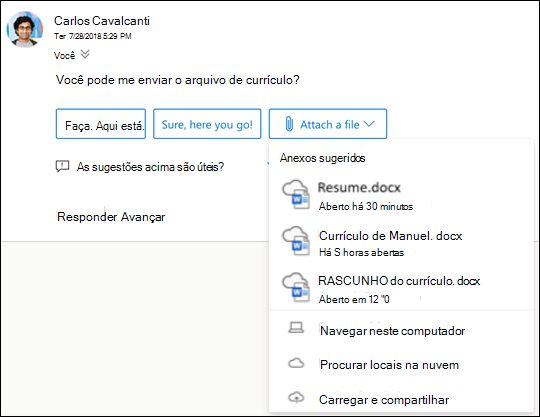Click the date Ter 7/28/2018 5:29 PM
This screenshot has width=540, height=417.
tap(93, 36)
